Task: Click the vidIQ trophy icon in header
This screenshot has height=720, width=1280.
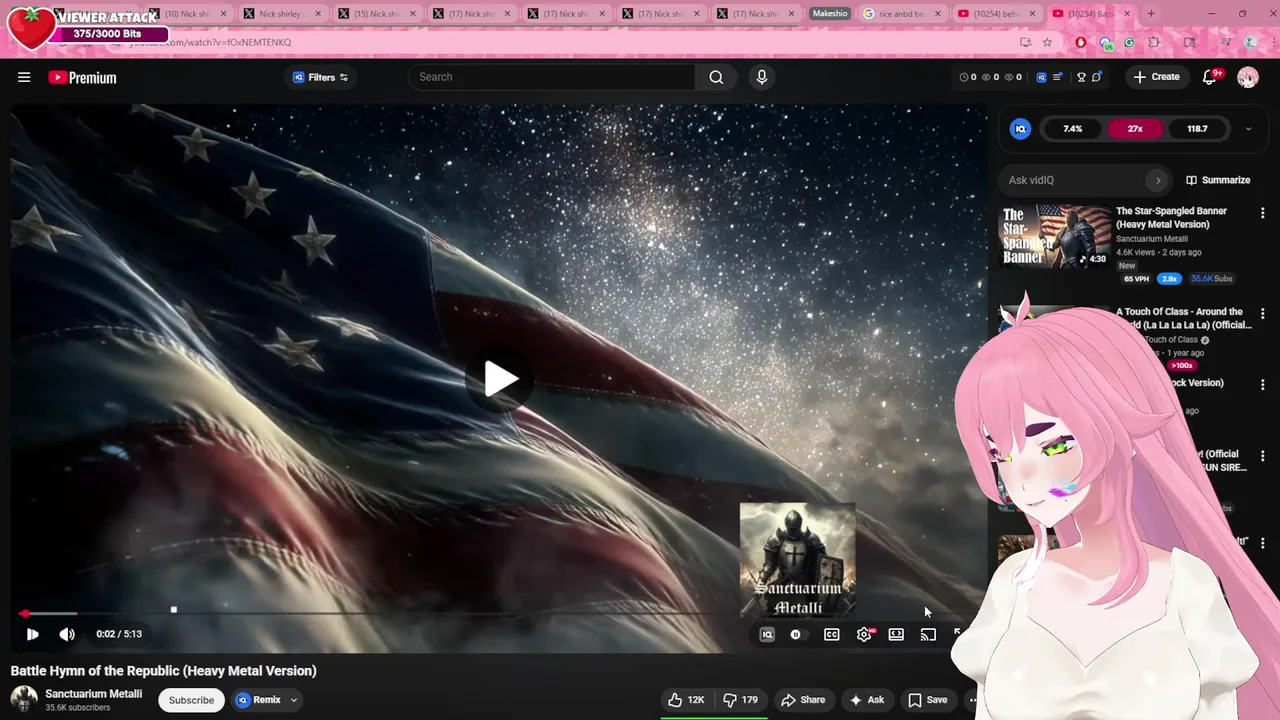Action: pyautogui.click(x=1081, y=77)
